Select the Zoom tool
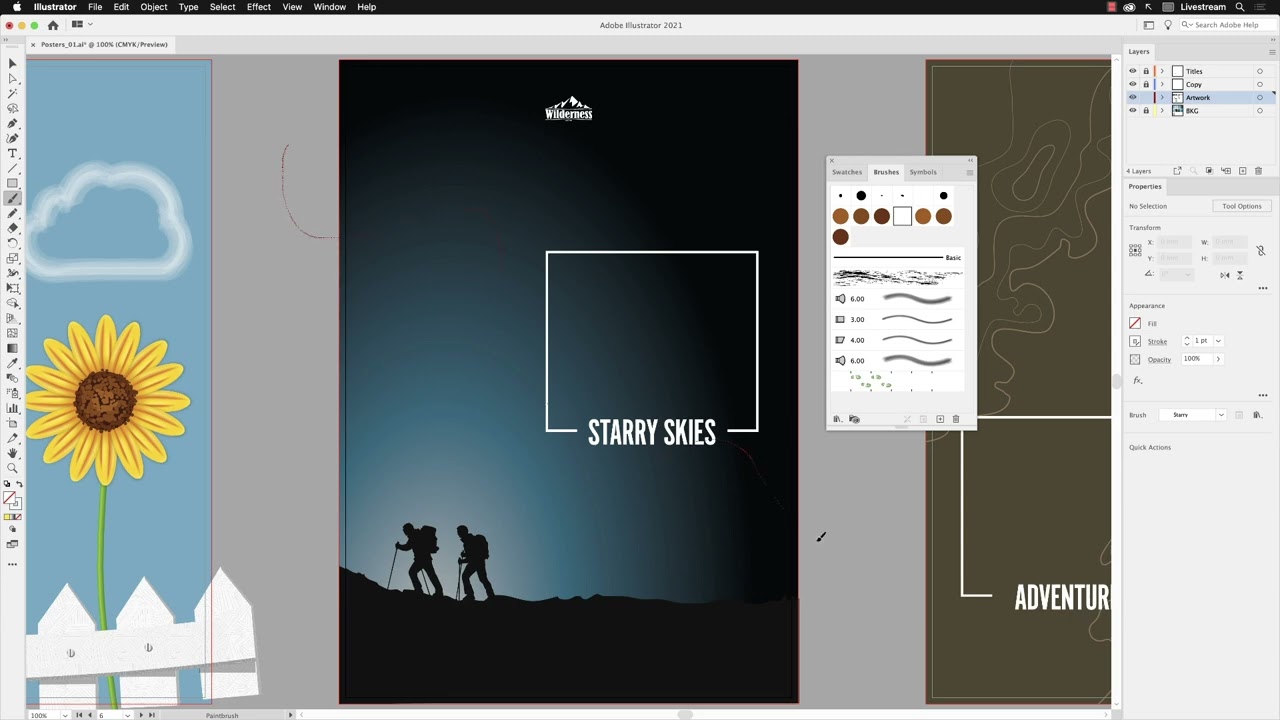1280x720 pixels. 12,468
